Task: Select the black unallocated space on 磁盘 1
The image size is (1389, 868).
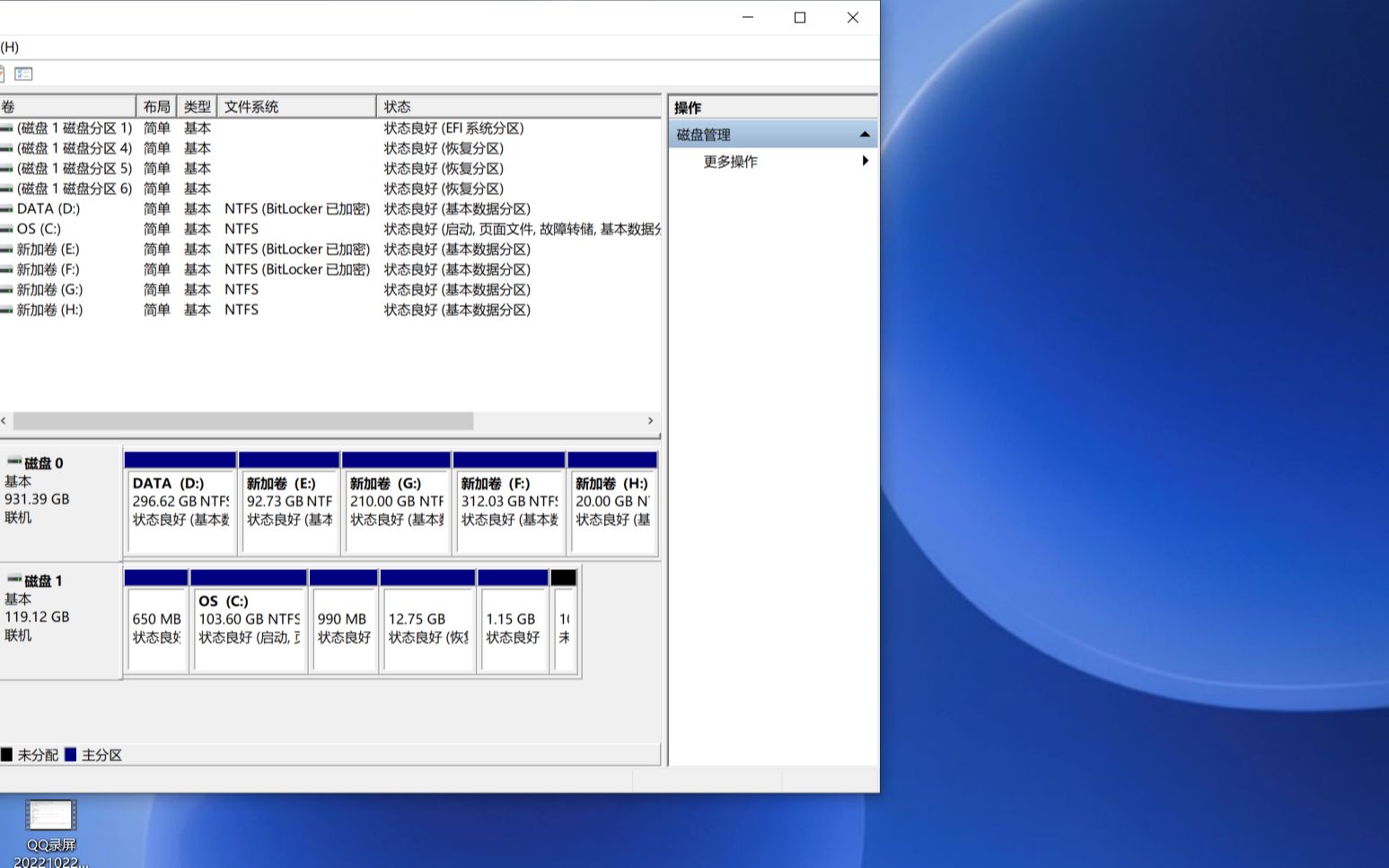Action: [x=564, y=621]
